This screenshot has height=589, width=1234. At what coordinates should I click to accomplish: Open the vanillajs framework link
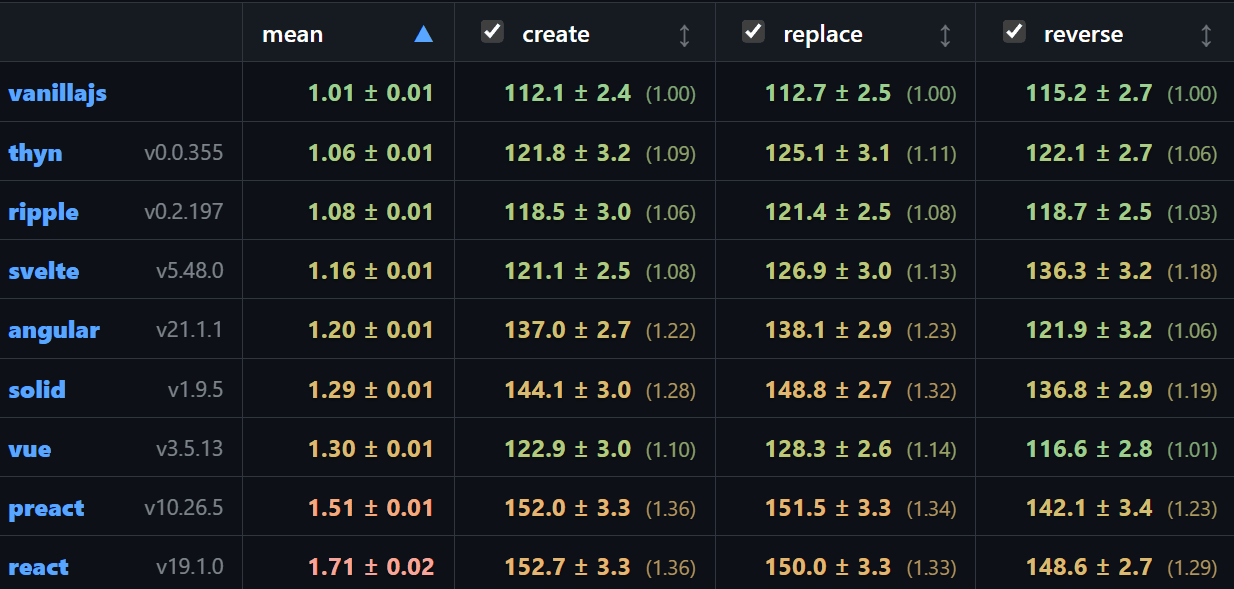pos(57,93)
